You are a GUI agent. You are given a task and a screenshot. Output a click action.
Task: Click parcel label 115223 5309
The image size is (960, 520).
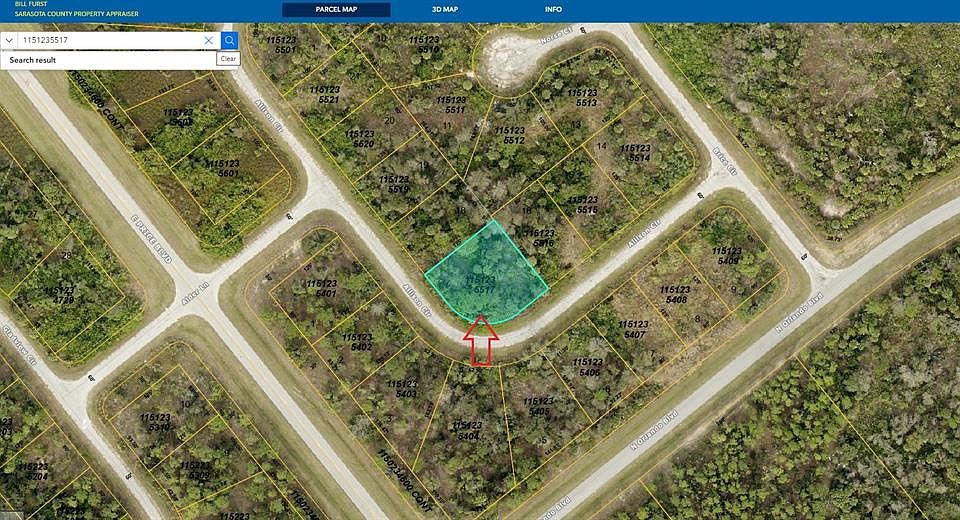click(x=195, y=470)
